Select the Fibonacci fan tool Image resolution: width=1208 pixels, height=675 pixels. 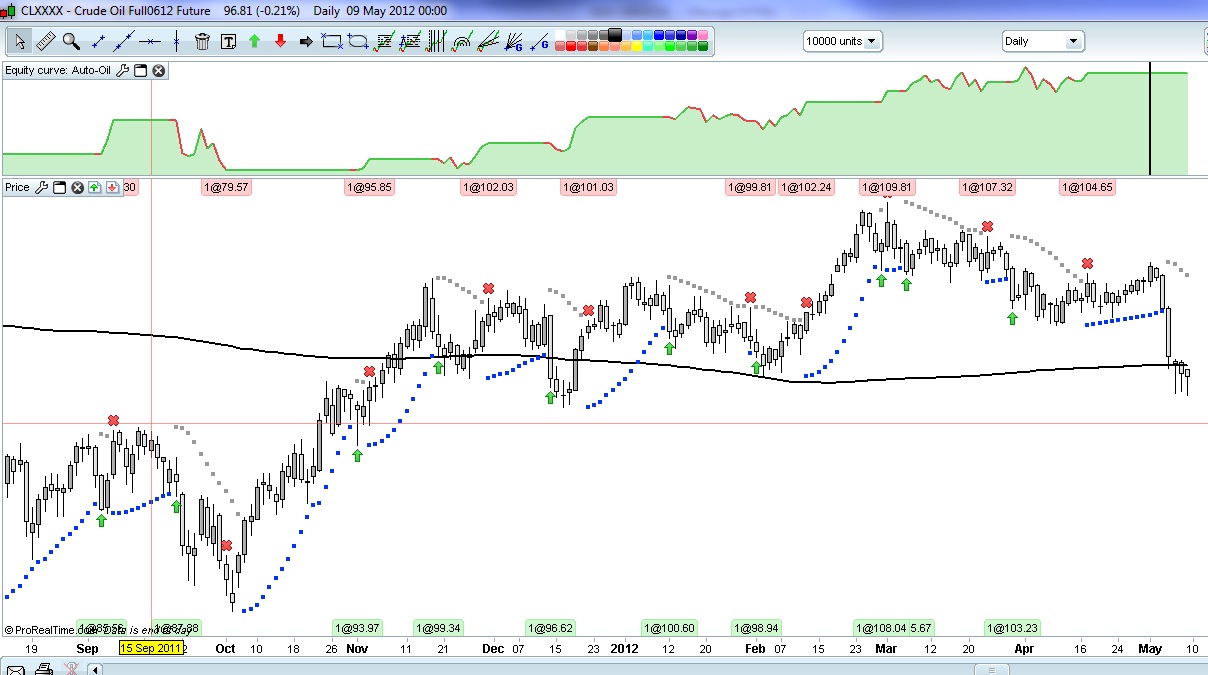(487, 41)
